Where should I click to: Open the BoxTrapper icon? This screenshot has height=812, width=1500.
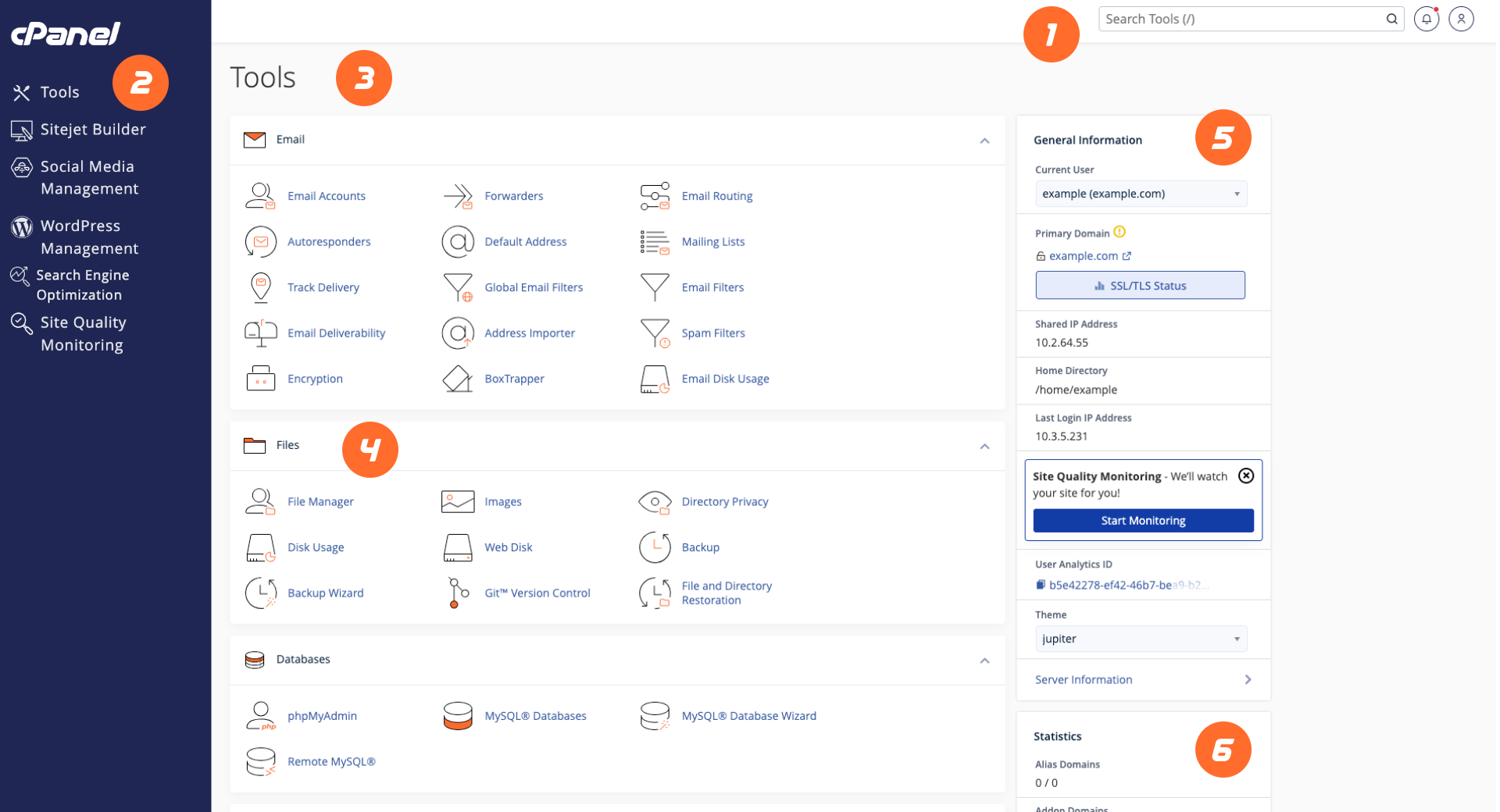click(458, 379)
